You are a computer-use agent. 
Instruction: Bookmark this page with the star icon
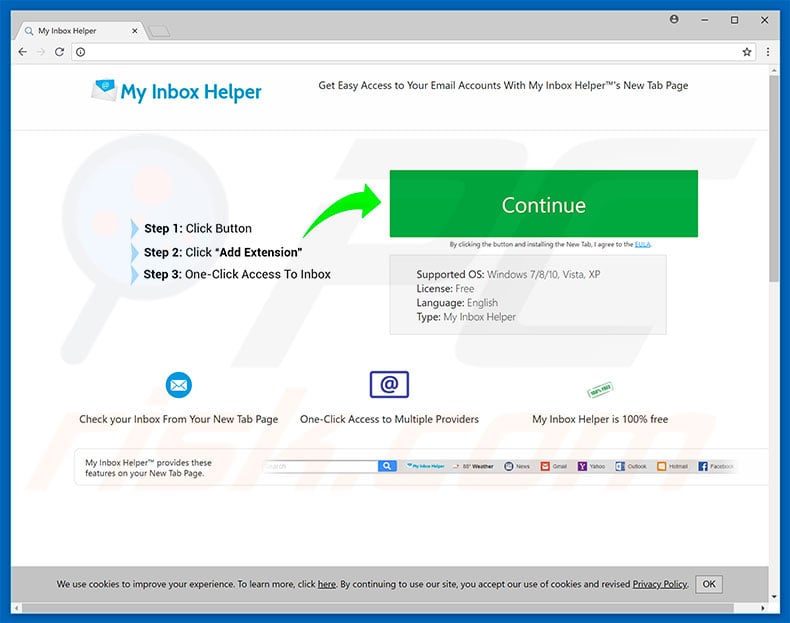coord(747,52)
